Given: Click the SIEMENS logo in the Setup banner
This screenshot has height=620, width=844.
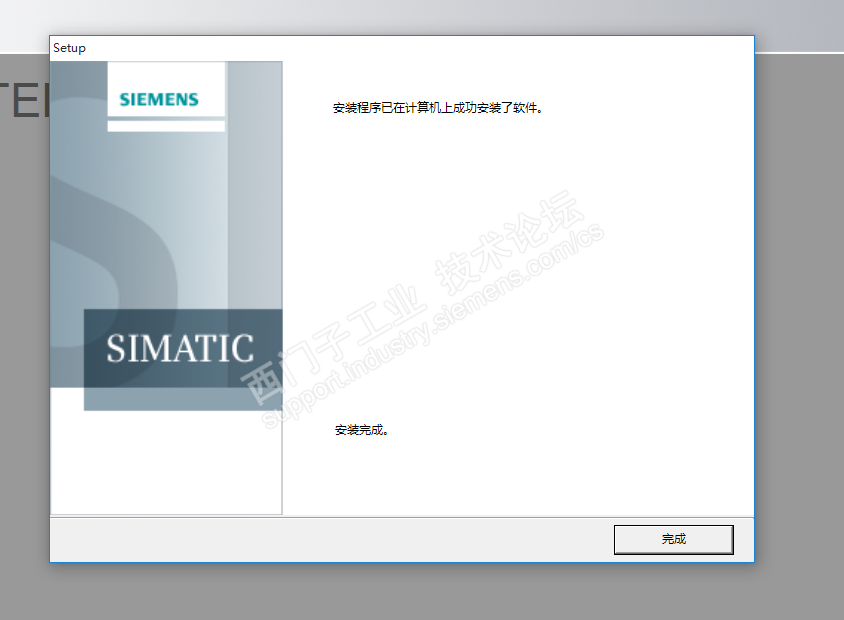Looking at the screenshot, I should tap(159, 100).
